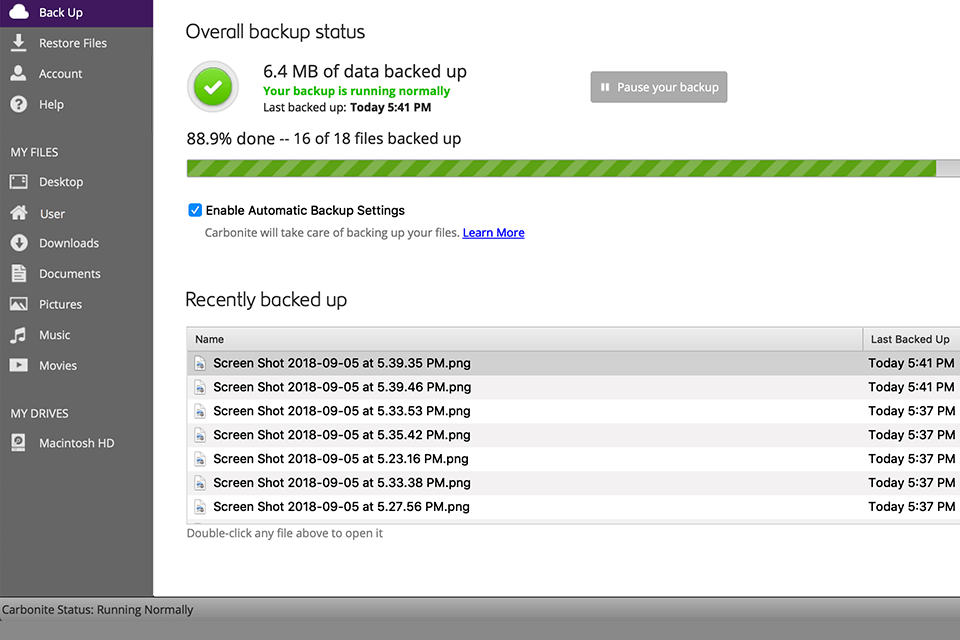Click the Macintosh HD drive icon
Viewport: 960px width, 640px height.
pos(18,442)
